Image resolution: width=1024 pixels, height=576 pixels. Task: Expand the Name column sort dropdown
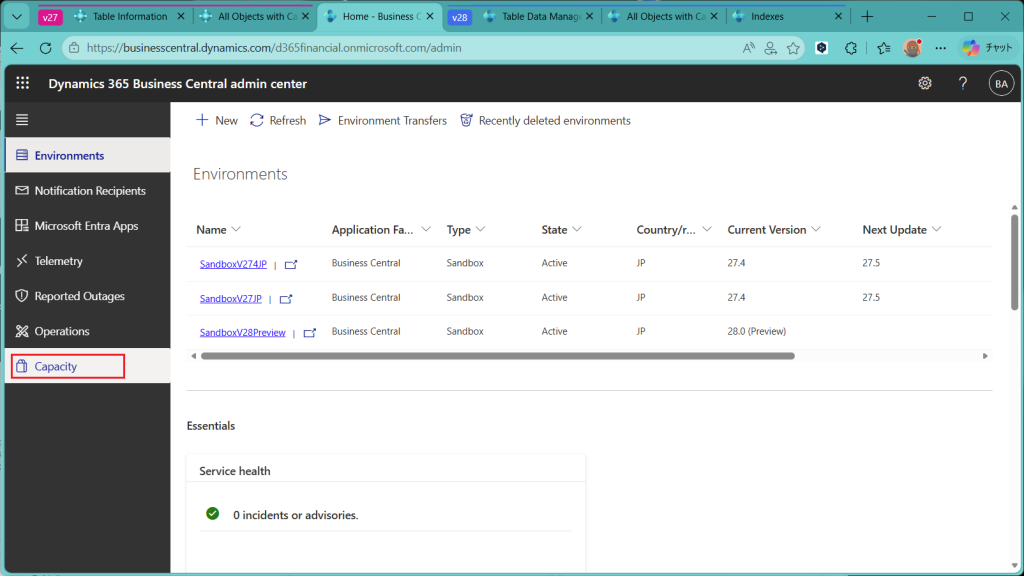pos(237,230)
